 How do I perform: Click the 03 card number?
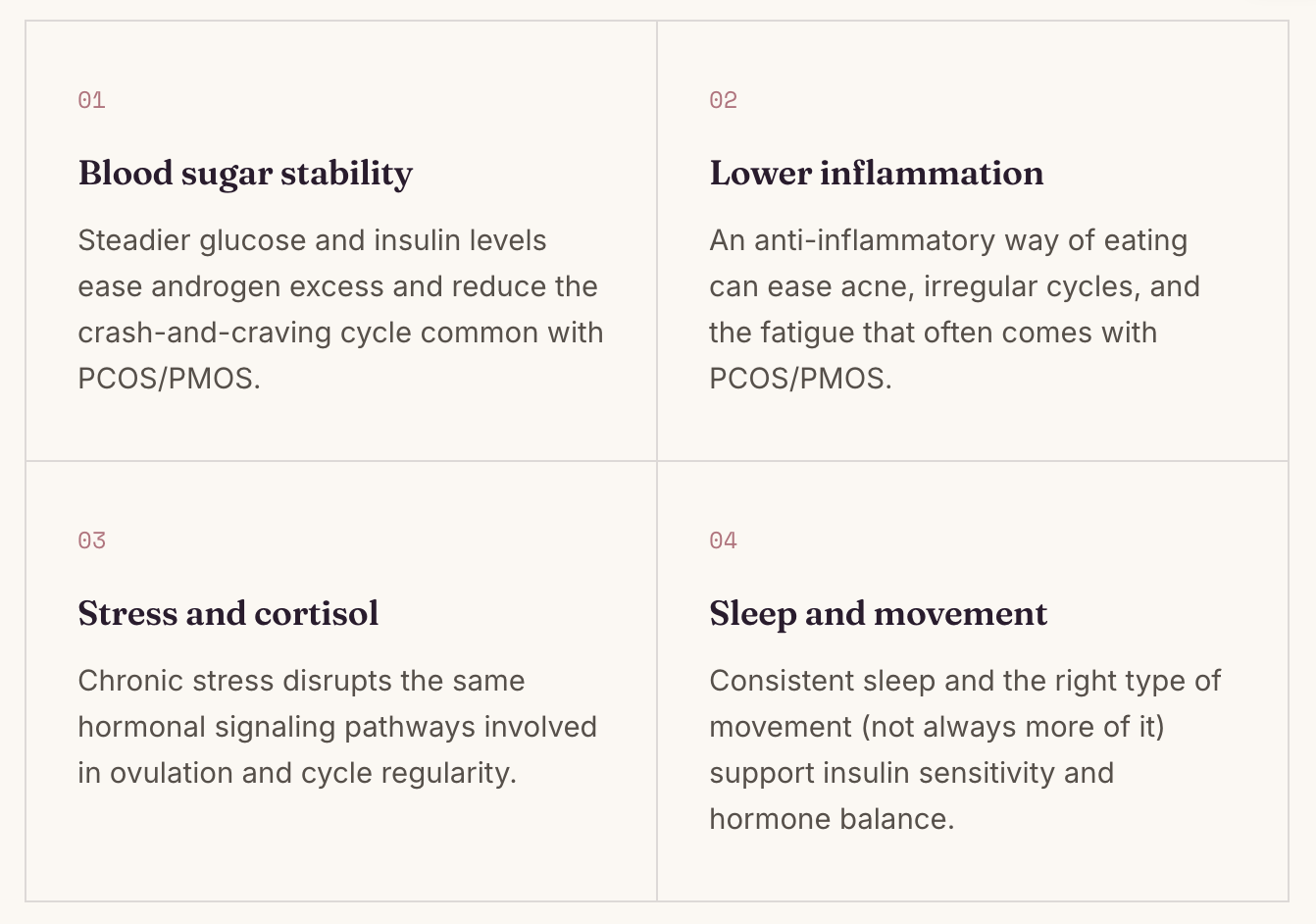point(91,540)
